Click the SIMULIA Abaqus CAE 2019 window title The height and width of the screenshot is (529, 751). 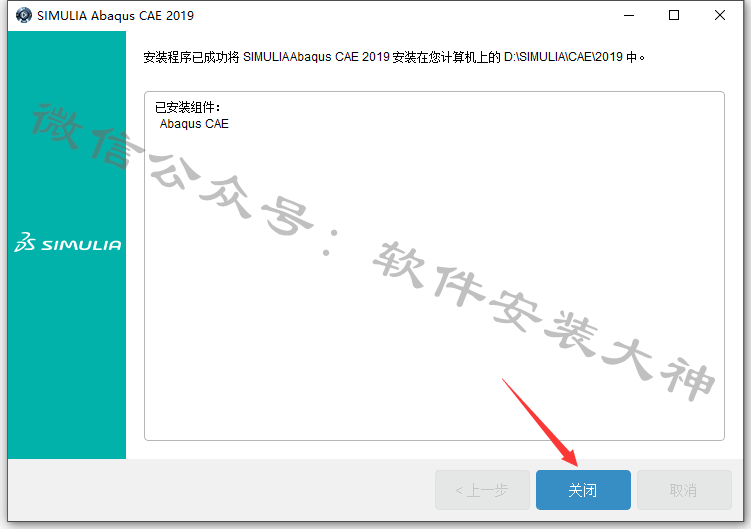click(115, 15)
